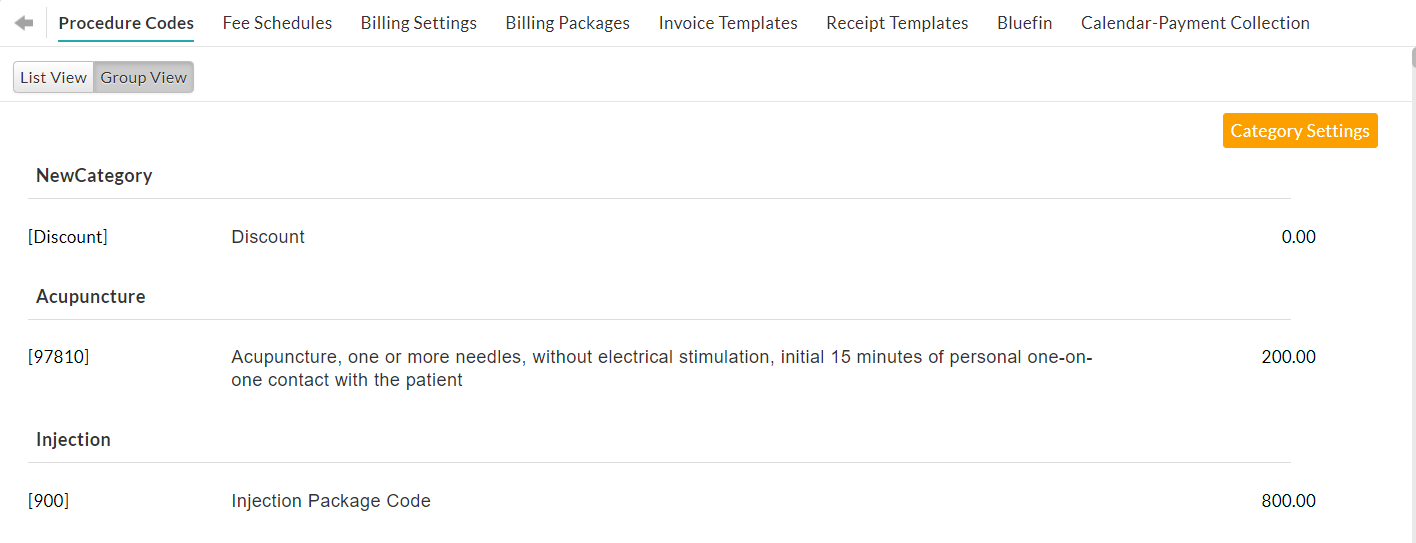Go to the Billing Settings tab
This screenshot has height=543, width=1416.
[418, 23]
